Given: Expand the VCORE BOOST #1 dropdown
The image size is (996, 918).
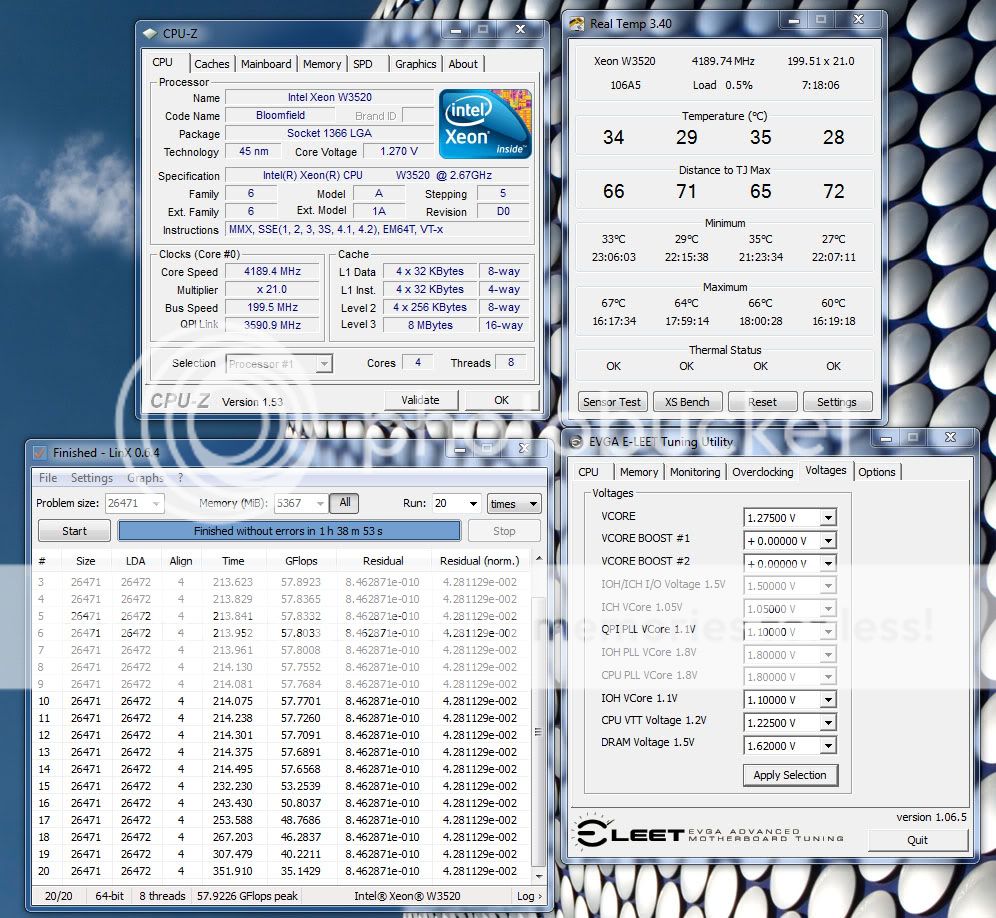Looking at the screenshot, I should 828,541.
